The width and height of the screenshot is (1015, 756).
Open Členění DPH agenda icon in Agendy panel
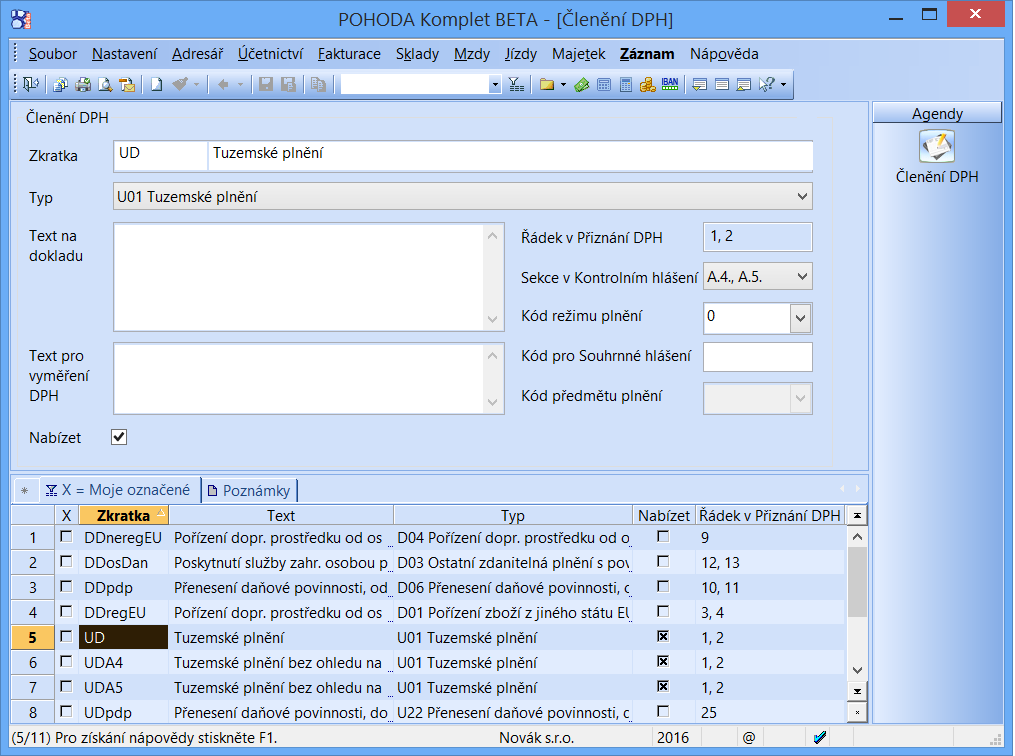click(x=937, y=146)
